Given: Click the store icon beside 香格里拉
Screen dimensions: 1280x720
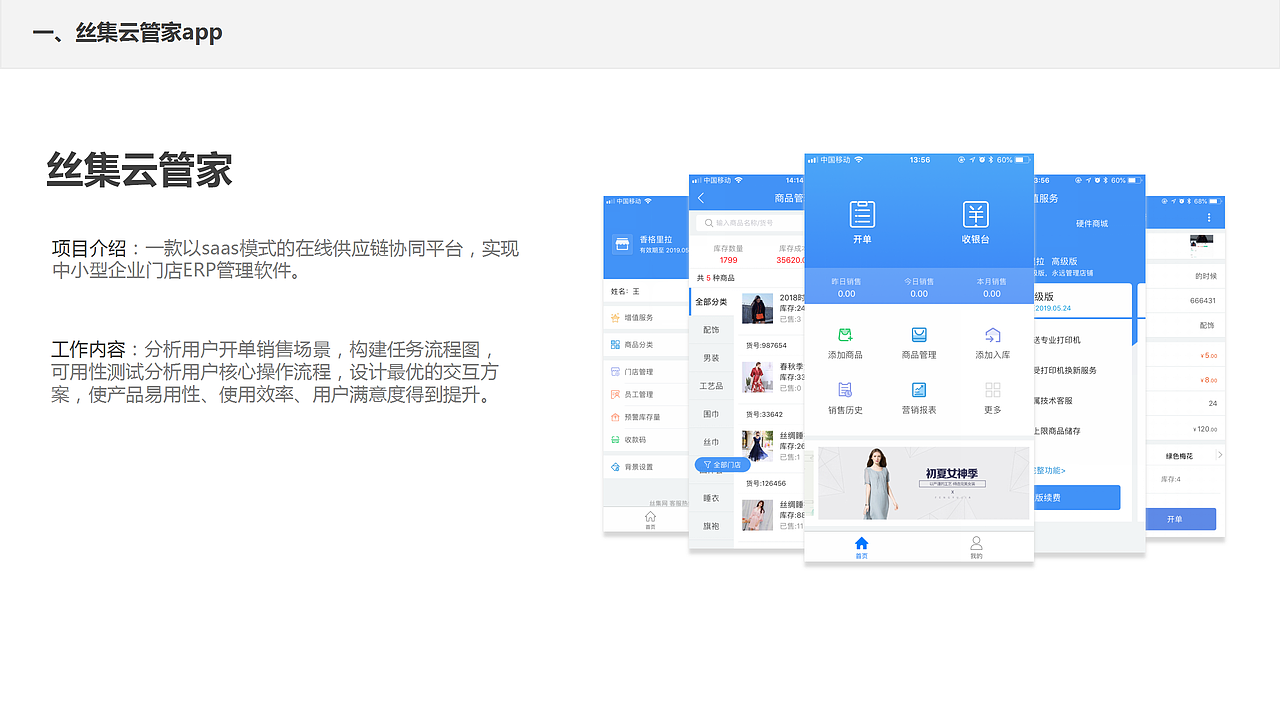Looking at the screenshot, I should [622, 245].
